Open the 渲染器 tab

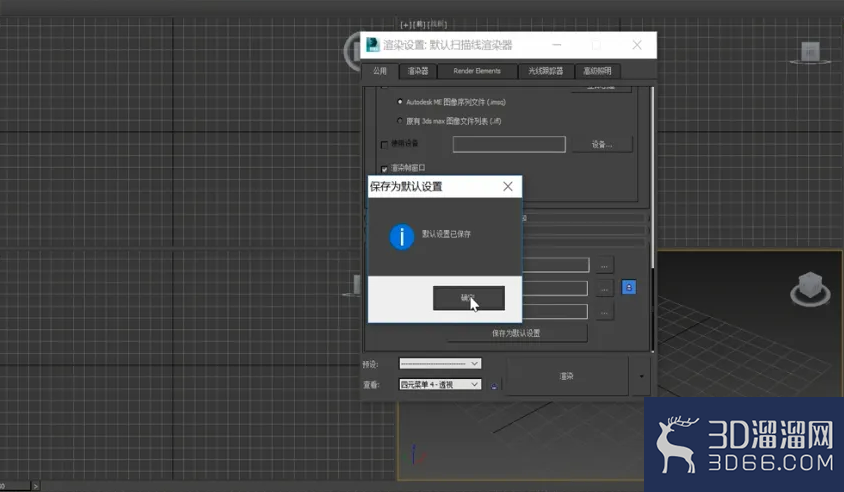[x=417, y=71]
